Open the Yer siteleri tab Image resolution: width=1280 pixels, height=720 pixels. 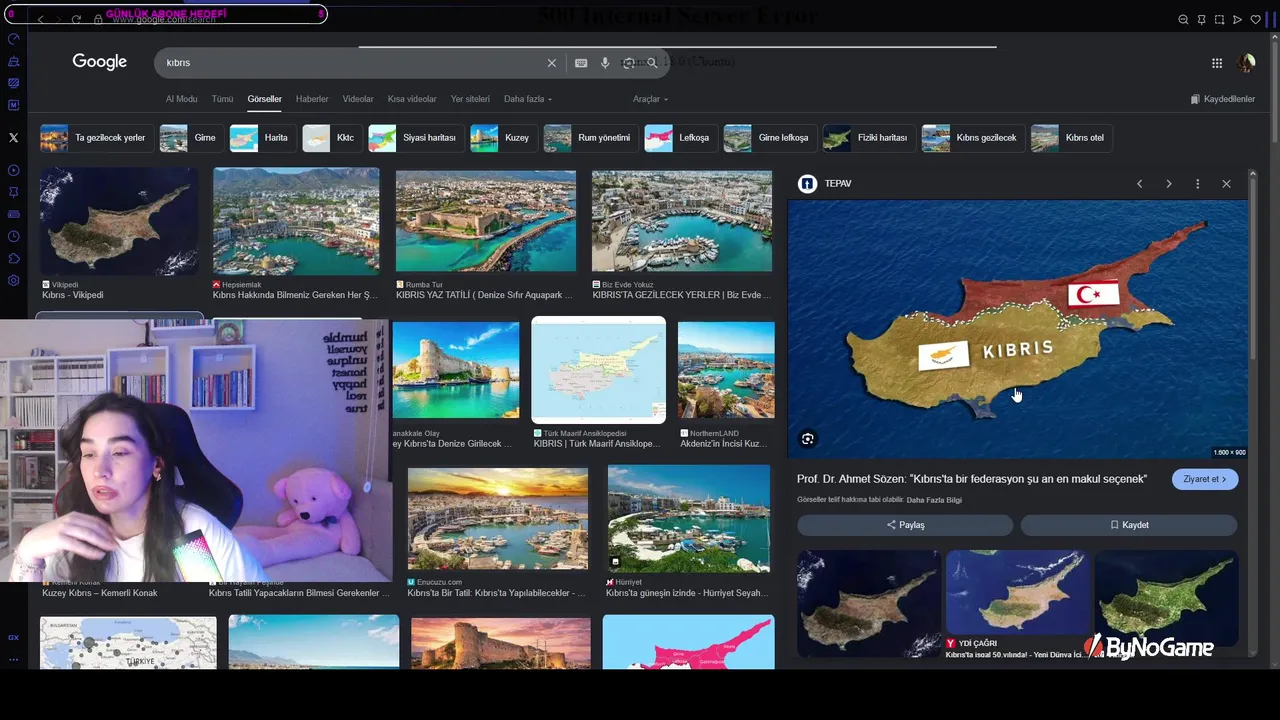tap(470, 99)
